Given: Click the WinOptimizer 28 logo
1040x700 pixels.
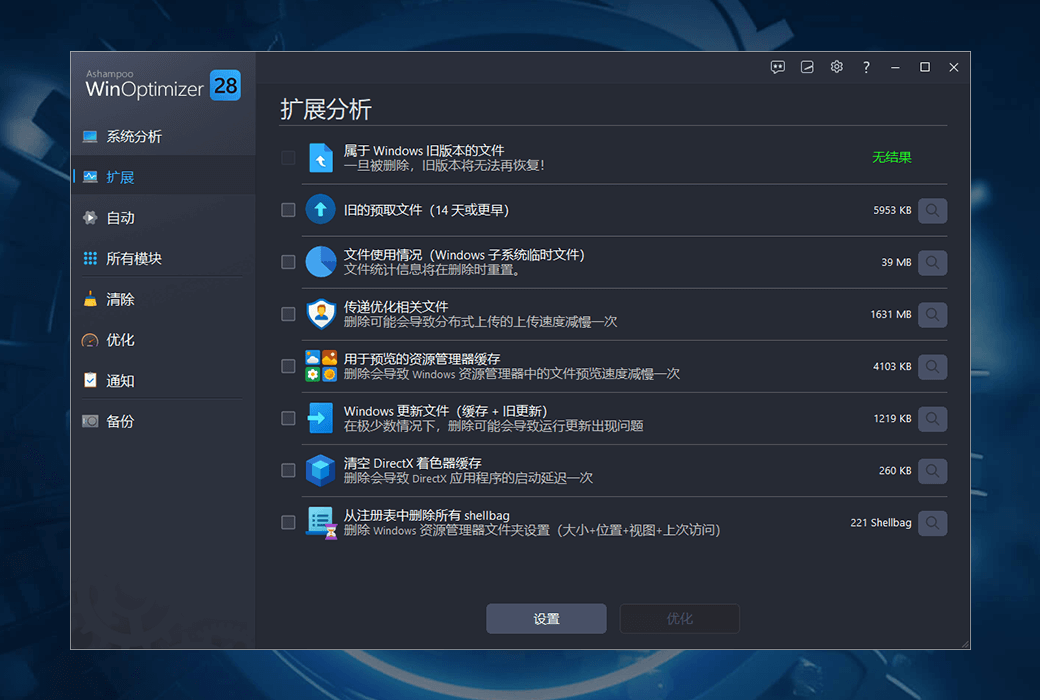Looking at the screenshot, I should (162, 85).
